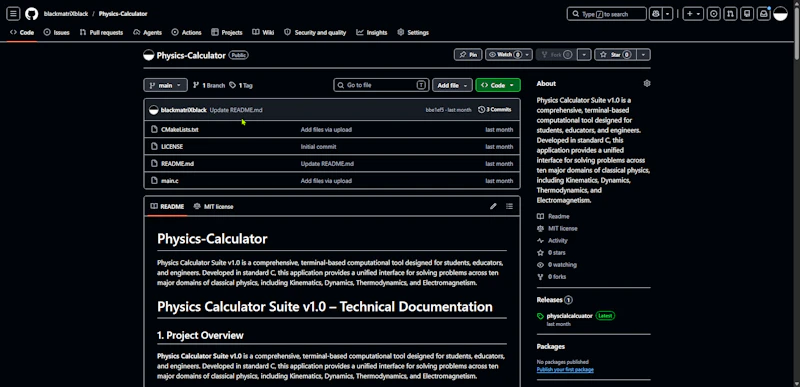The width and height of the screenshot is (800, 387).
Task: Open Copilot chat icon in header
Action: pyautogui.click(x=656, y=14)
